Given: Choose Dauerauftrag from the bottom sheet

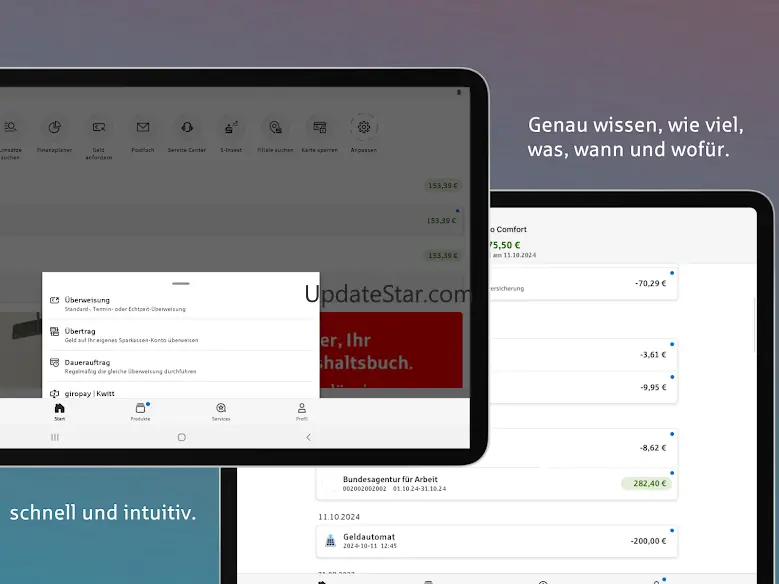Looking at the screenshot, I should click(181, 367).
